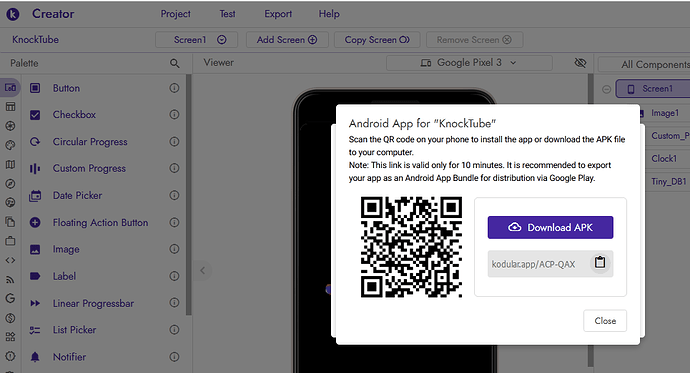The height and width of the screenshot is (373, 690).
Task: Open the Google palette category icon
Action: tap(10, 298)
